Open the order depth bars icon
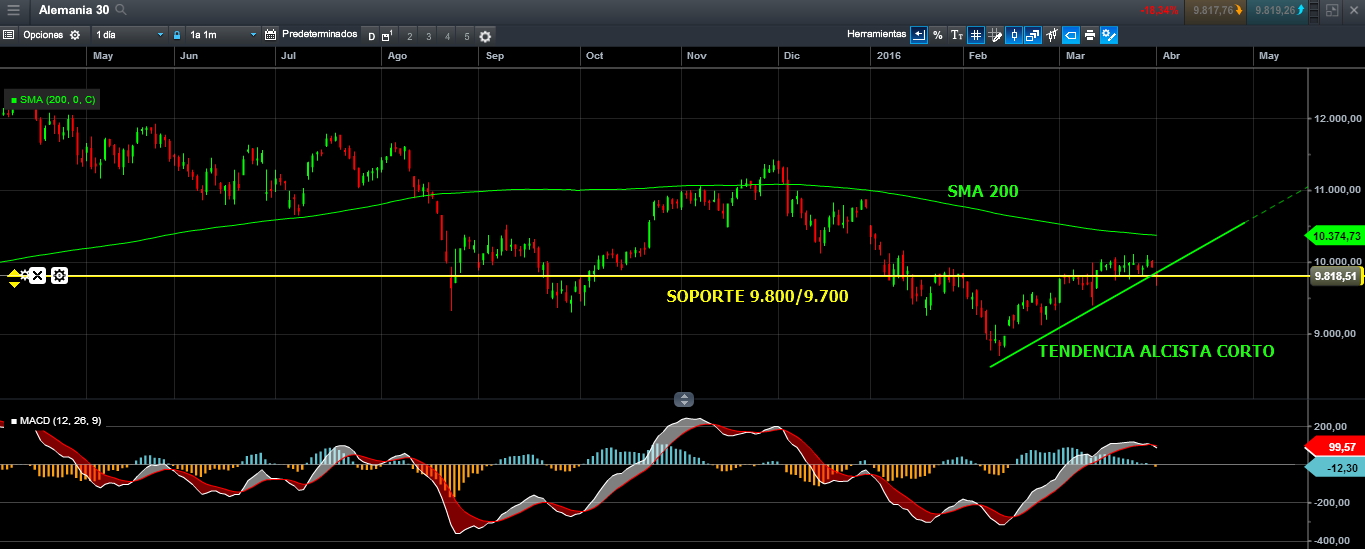Screen dimensions: 1365x549 1314,10
